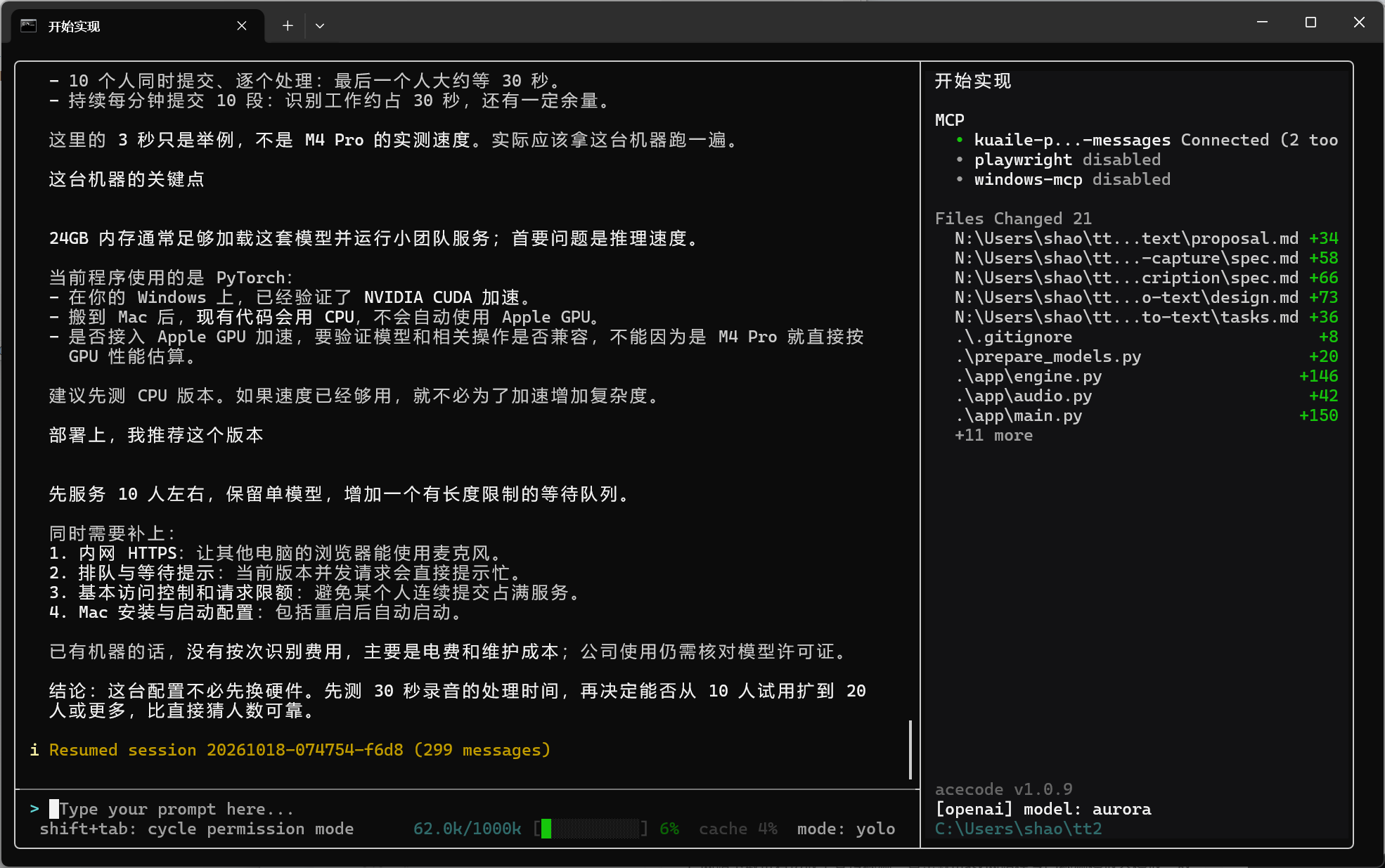Image resolution: width=1385 pixels, height=868 pixels.
Task: Minimize the terminal window
Action: pos(1262,22)
